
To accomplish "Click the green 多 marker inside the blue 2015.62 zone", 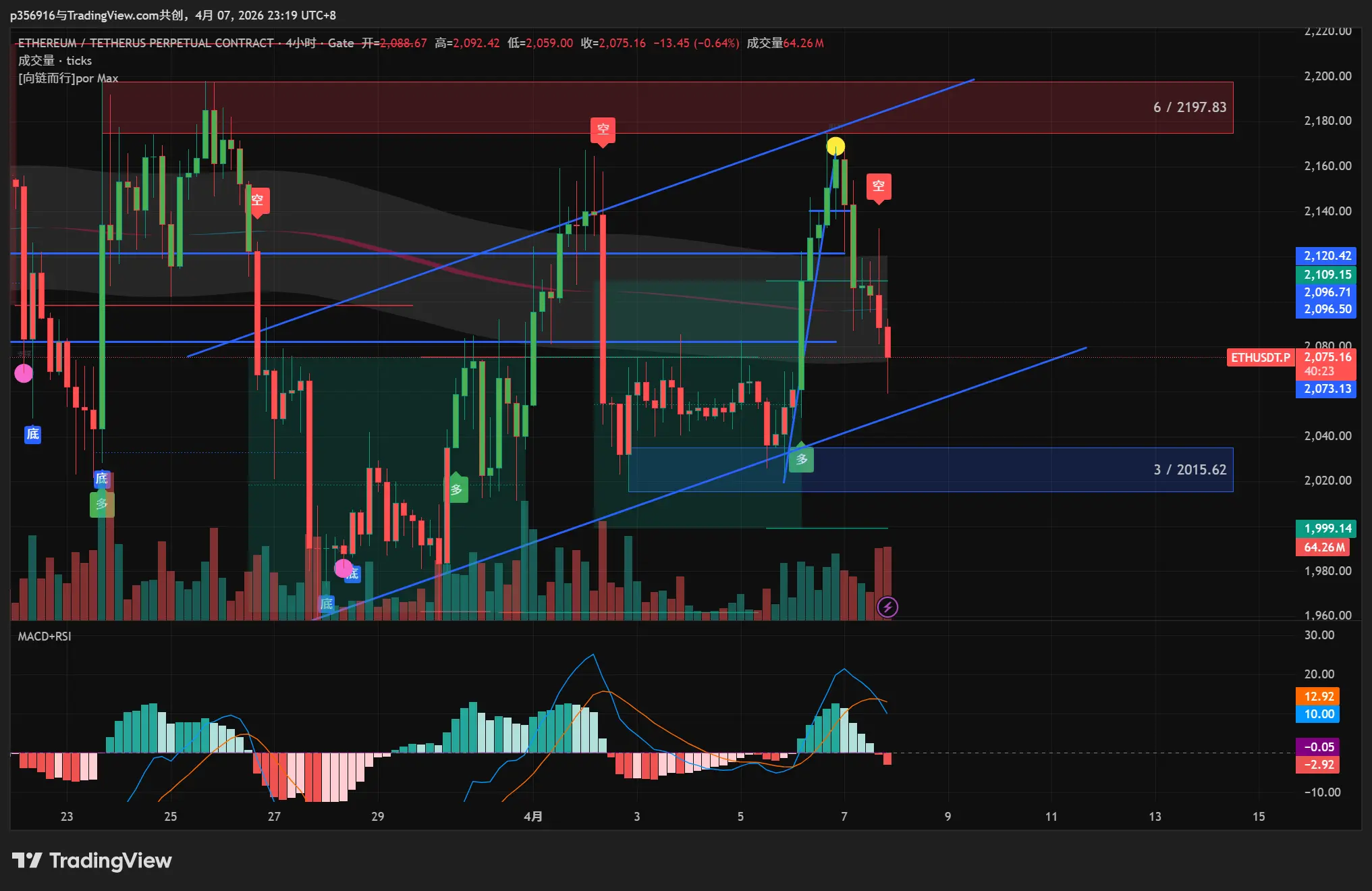I will pos(801,460).
